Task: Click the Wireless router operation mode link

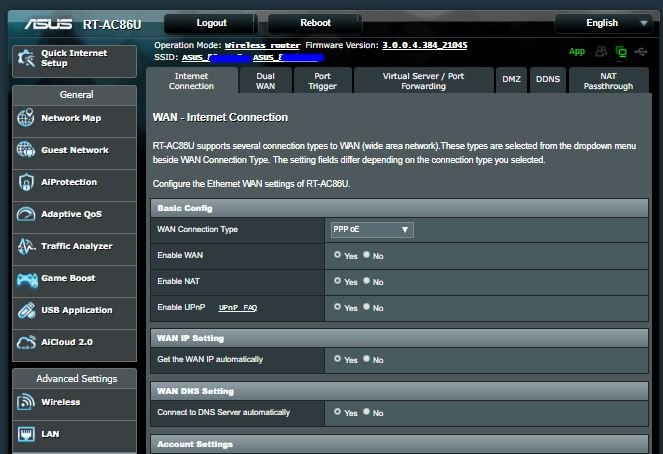Action: coord(262,46)
